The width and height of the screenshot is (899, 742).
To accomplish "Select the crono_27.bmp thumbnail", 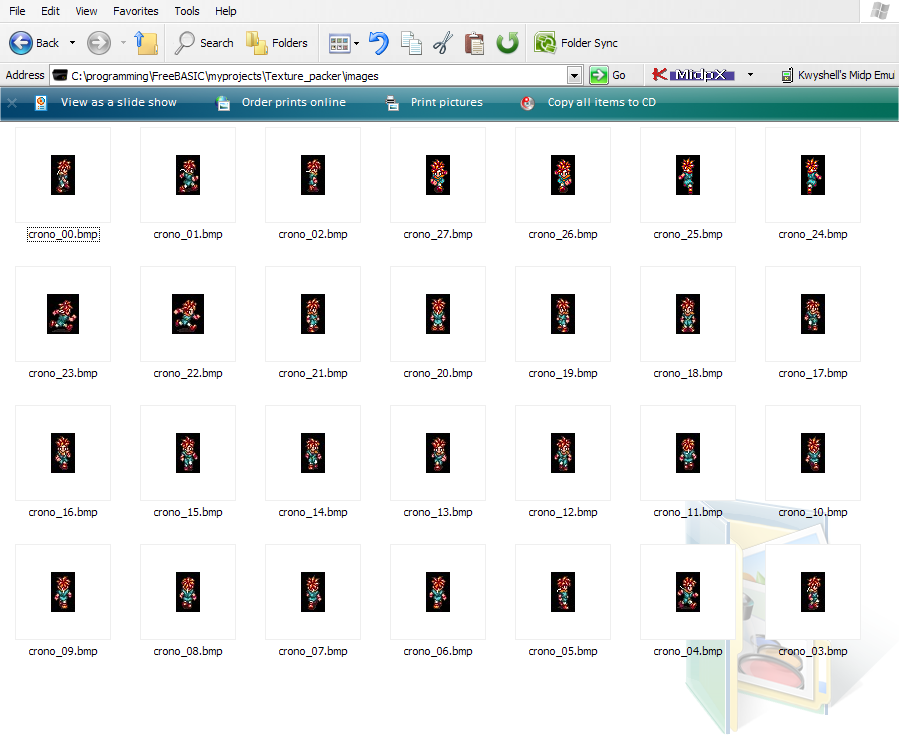I will click(438, 175).
